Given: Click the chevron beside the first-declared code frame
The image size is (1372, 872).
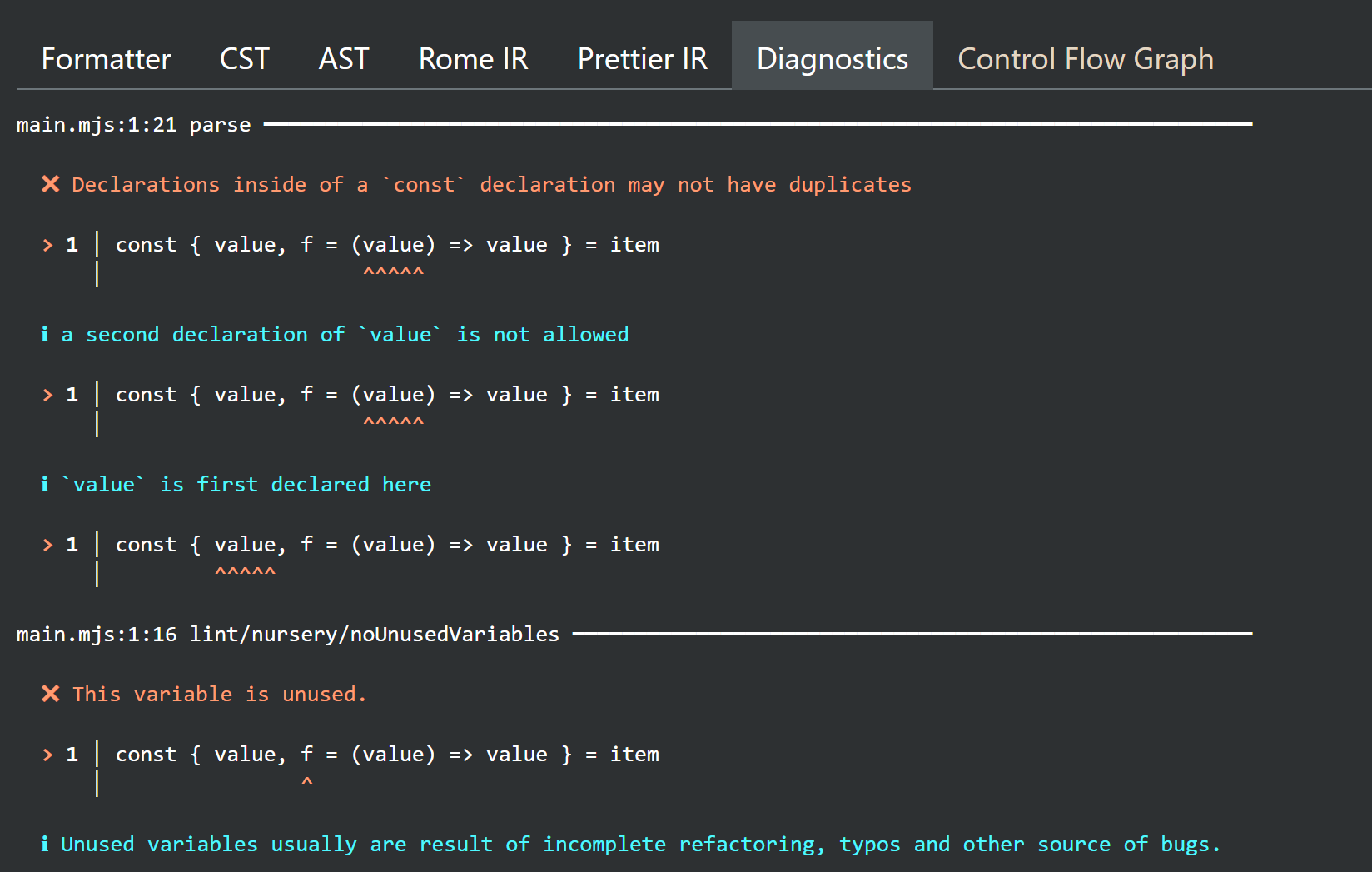Looking at the screenshot, I should [x=46, y=544].
